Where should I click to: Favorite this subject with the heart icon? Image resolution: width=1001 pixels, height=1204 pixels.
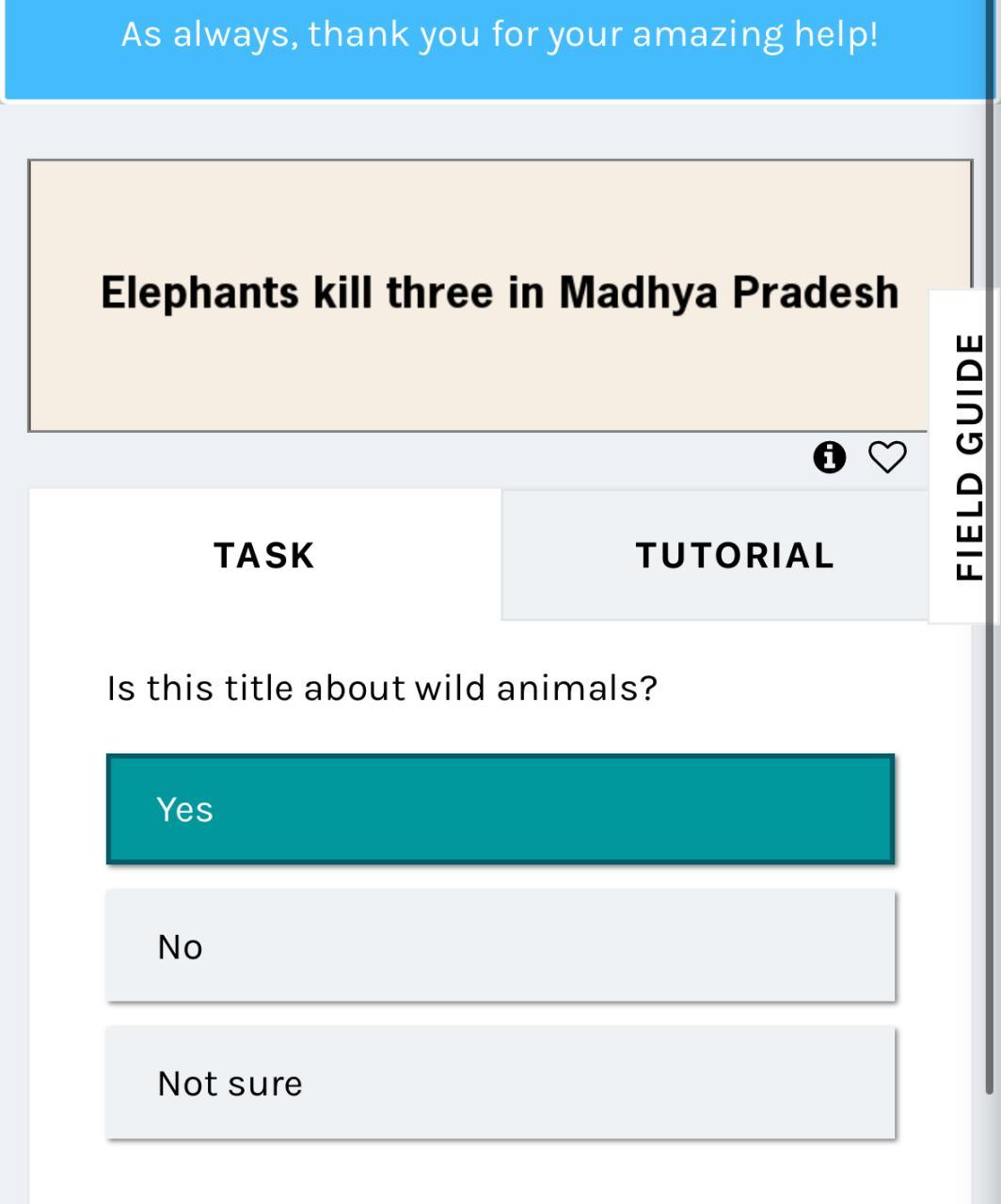886,457
